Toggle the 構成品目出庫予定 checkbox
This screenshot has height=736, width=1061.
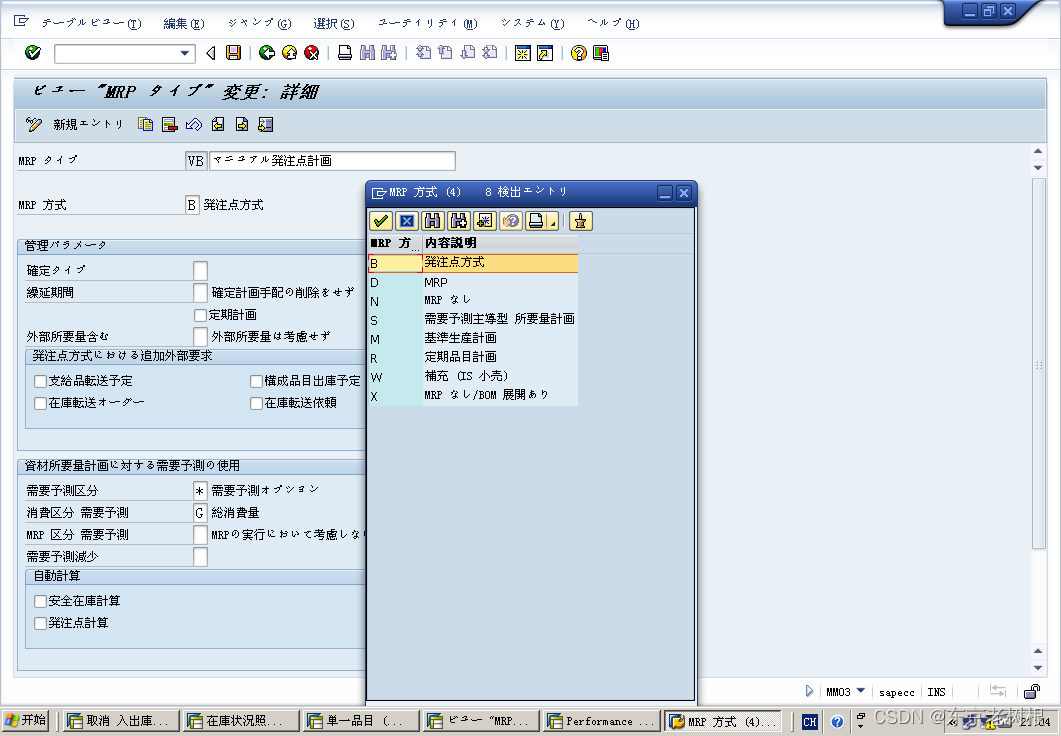[256, 382]
